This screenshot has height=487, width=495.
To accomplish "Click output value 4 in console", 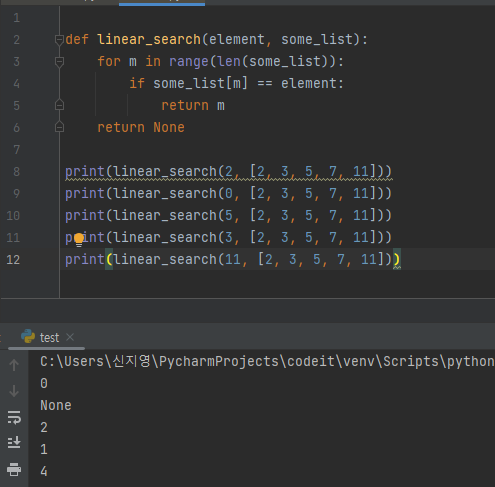I will point(44,471).
